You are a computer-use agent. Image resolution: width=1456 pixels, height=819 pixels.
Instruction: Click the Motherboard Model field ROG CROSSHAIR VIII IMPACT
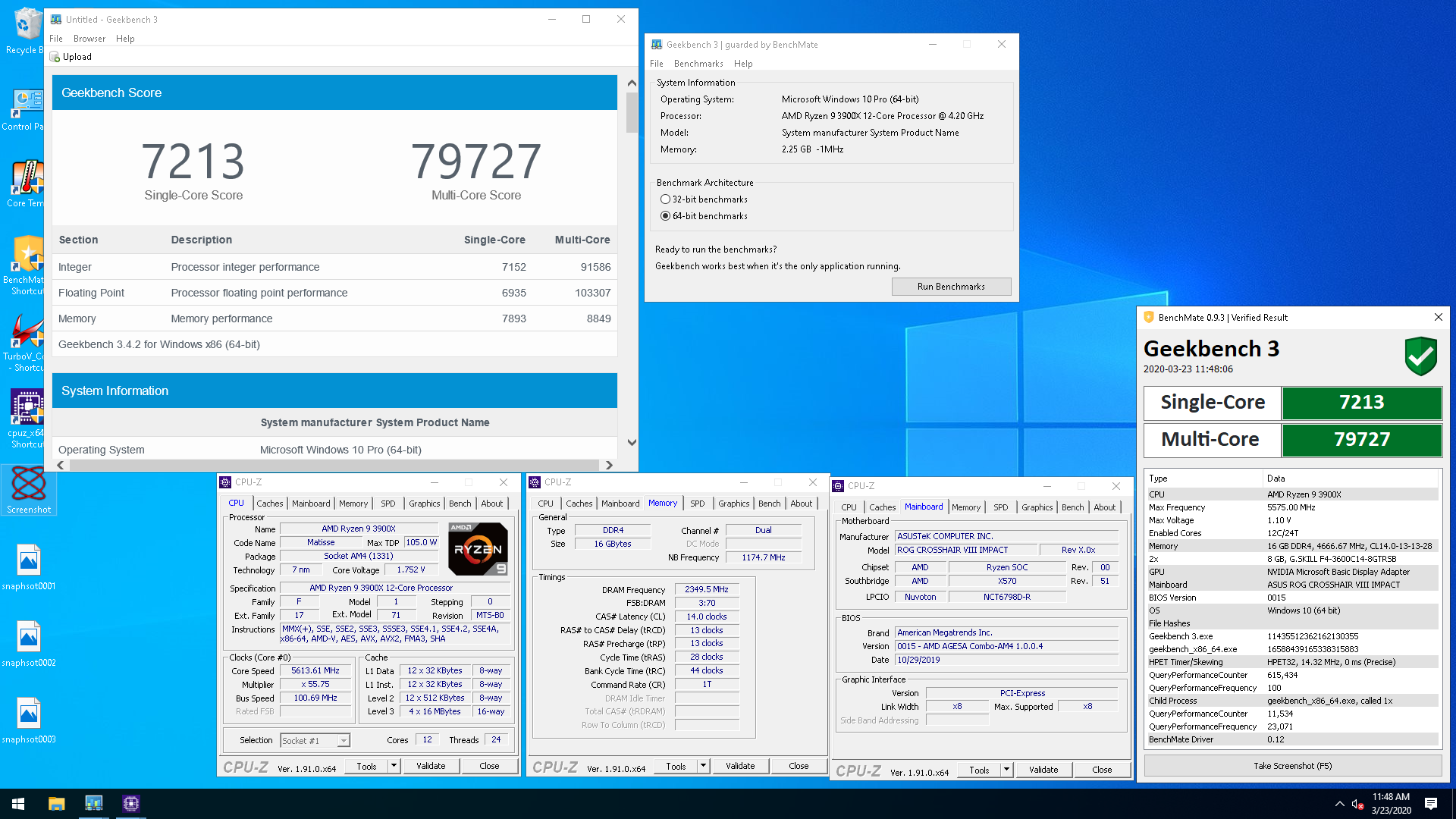(965, 550)
